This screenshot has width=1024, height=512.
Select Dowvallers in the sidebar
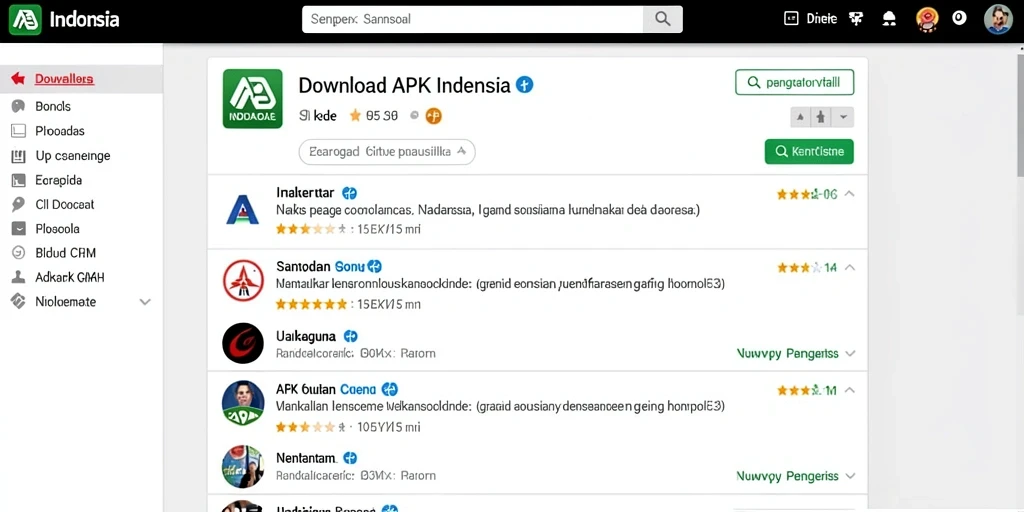(x=64, y=79)
